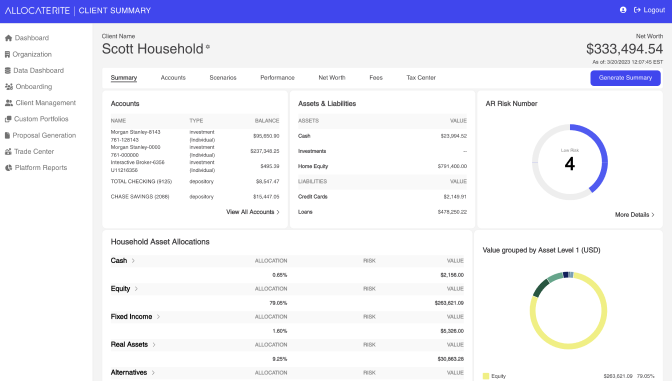
Task: Click the Scott Household client name
Action: pyautogui.click(x=153, y=49)
